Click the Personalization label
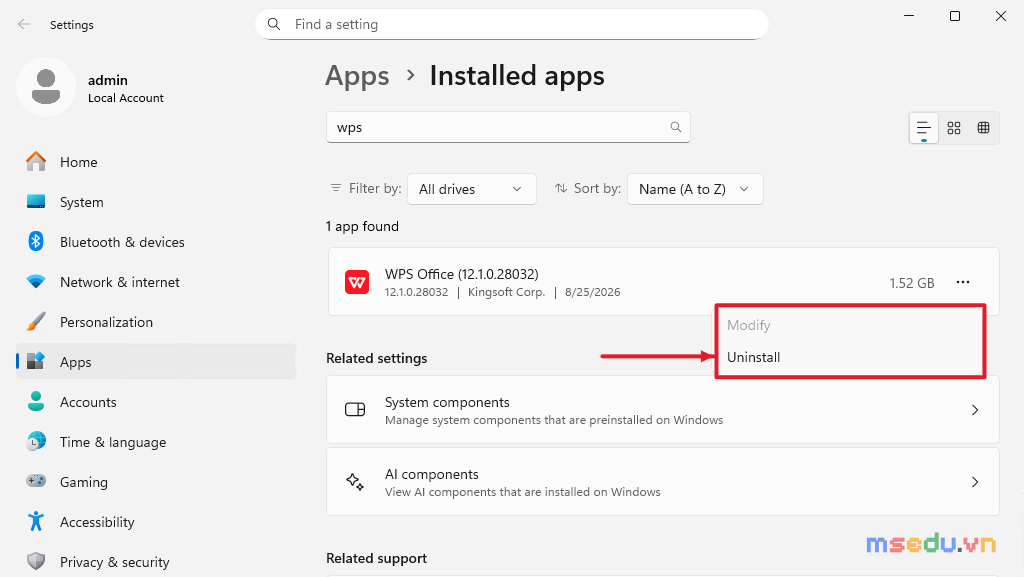Viewport: 1024px width, 577px height. (x=106, y=322)
